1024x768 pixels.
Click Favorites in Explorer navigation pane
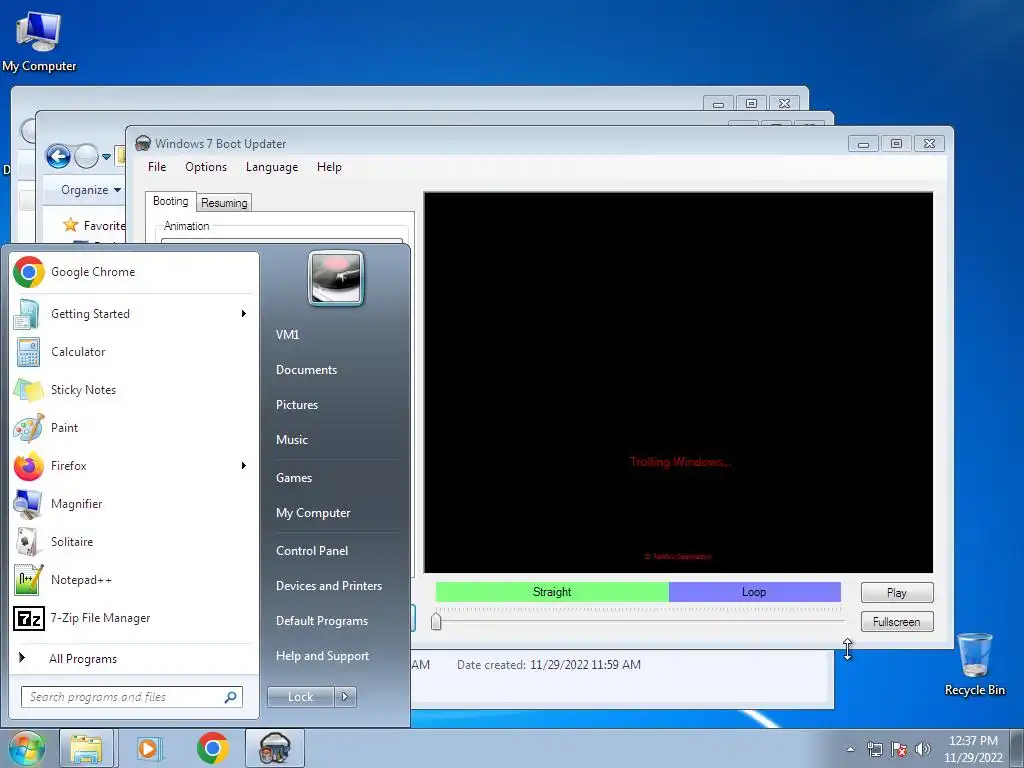click(95, 226)
